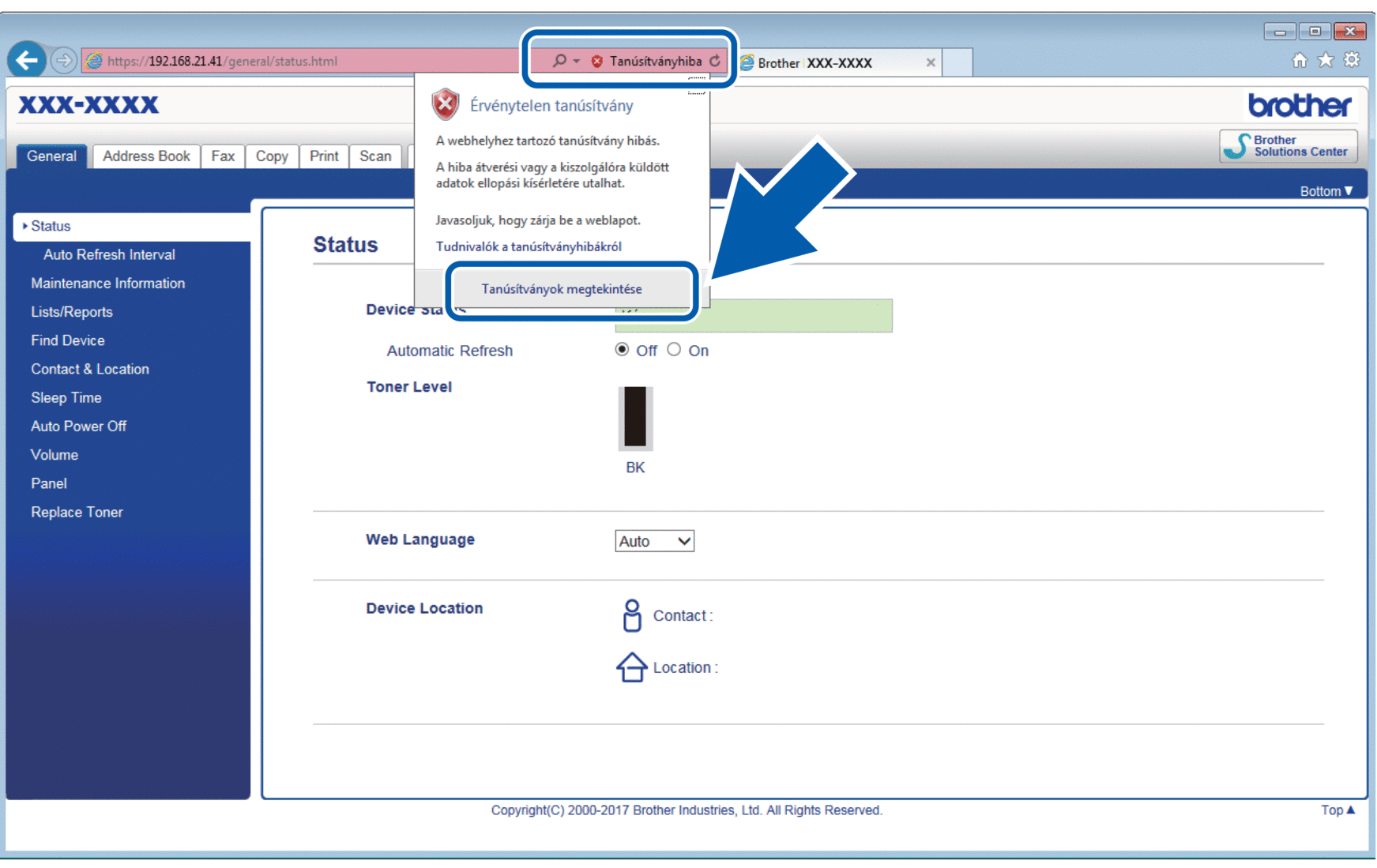Image resolution: width=1377 pixels, height=868 pixels.
Task: Jump to page Top link
Action: 1337,810
